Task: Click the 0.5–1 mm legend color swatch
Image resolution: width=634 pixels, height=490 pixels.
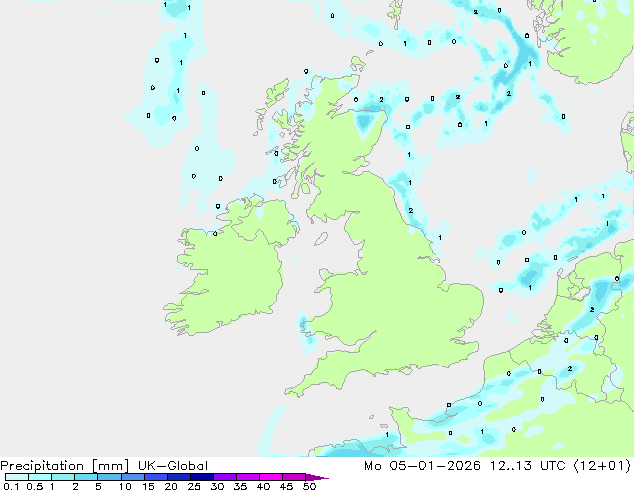Action: 40,477
